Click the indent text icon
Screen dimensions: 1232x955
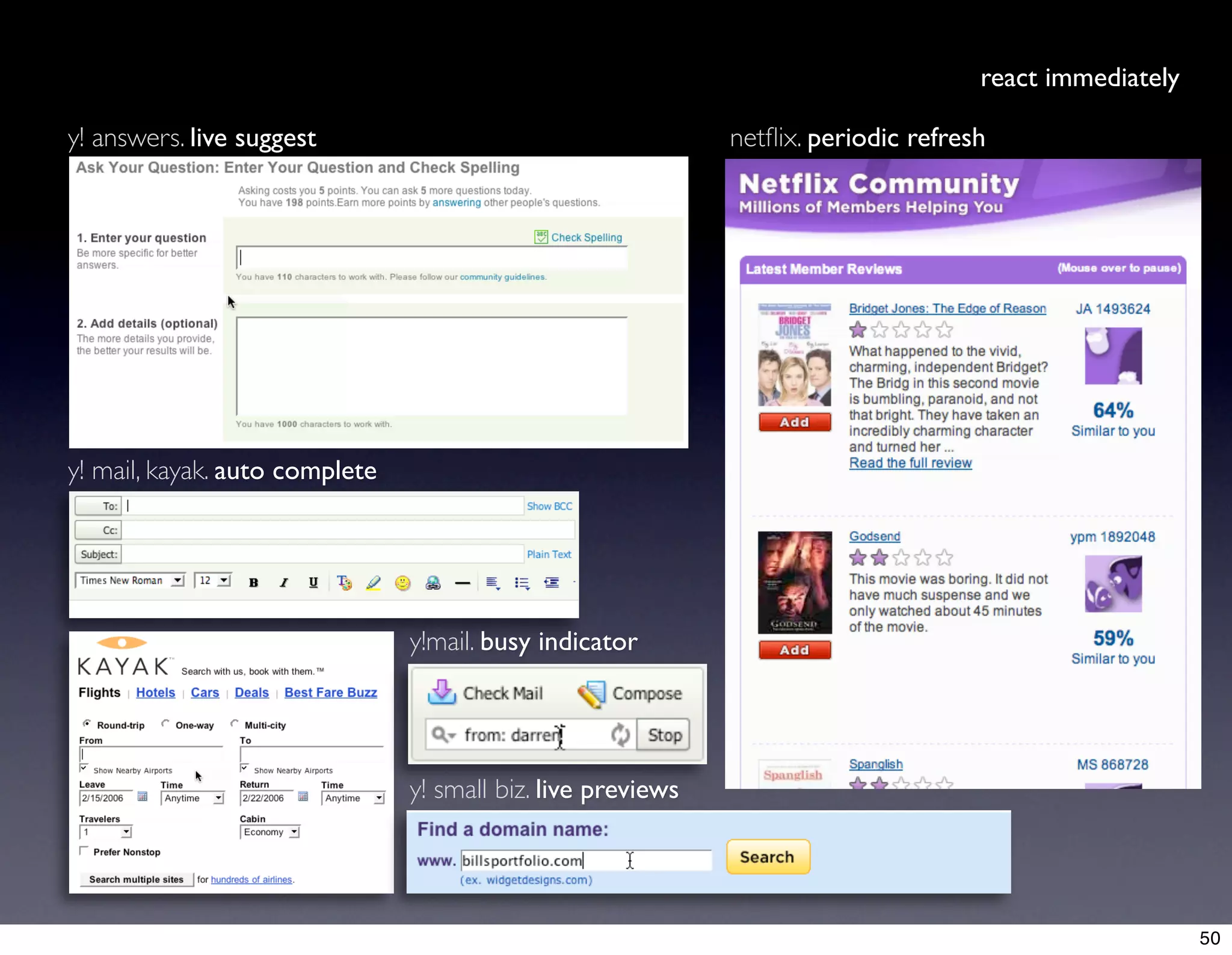(x=552, y=582)
